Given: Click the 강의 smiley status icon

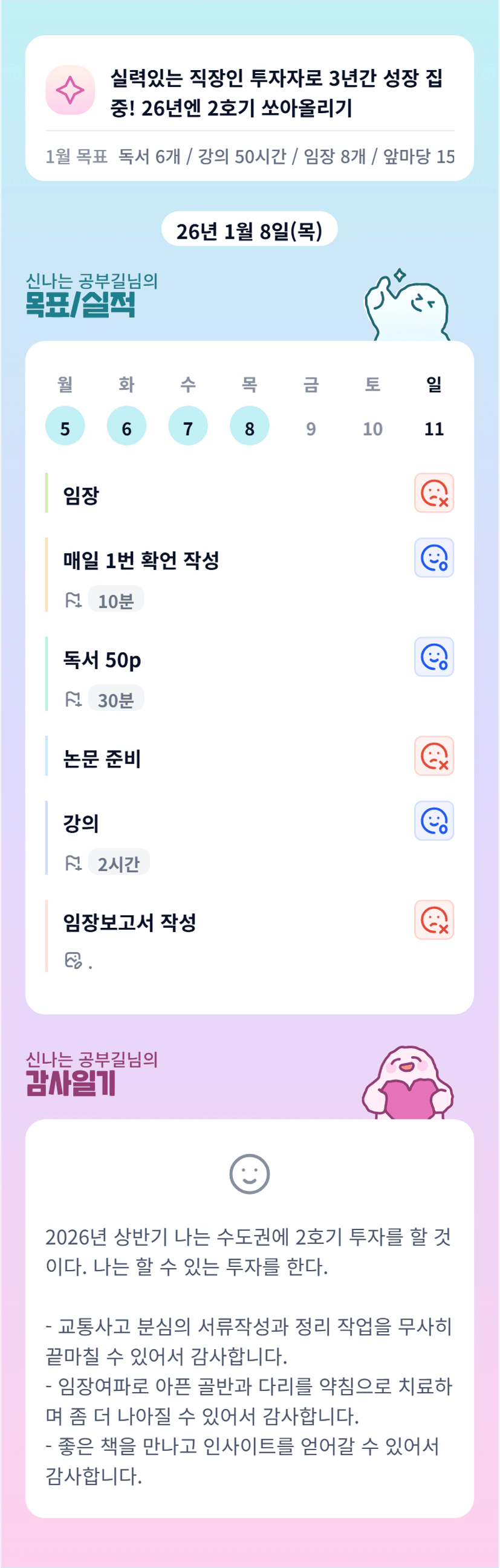Looking at the screenshot, I should point(433,820).
